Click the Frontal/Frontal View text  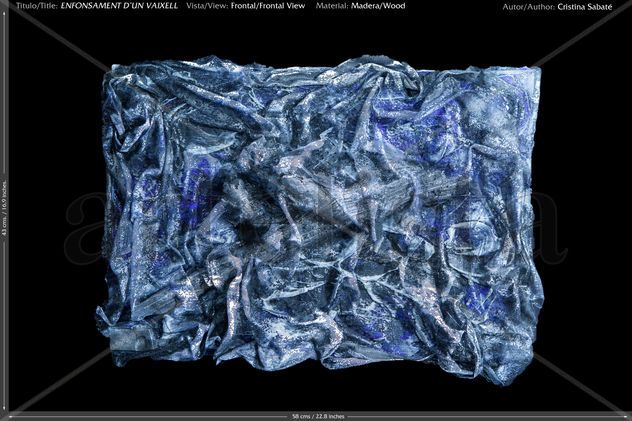click(x=268, y=6)
